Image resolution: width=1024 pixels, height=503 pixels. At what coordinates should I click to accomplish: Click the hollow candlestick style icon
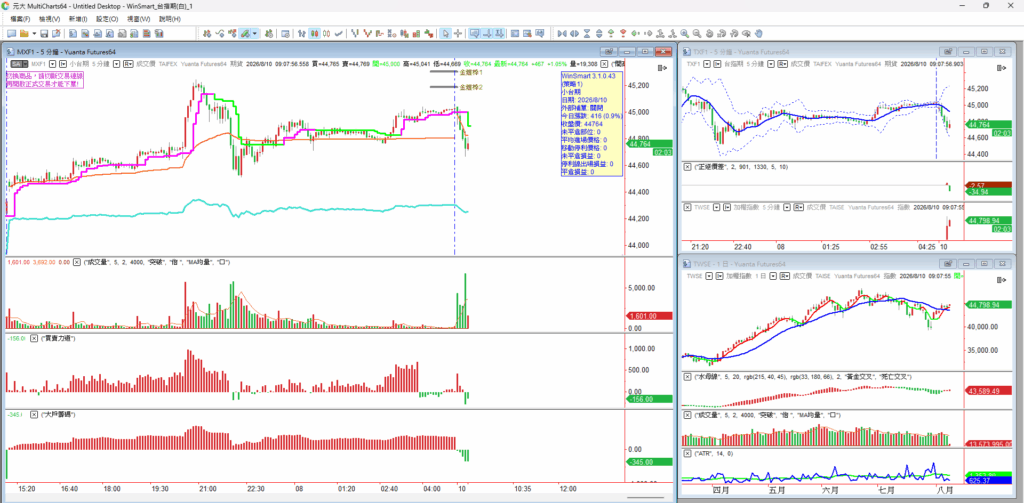coord(326,33)
